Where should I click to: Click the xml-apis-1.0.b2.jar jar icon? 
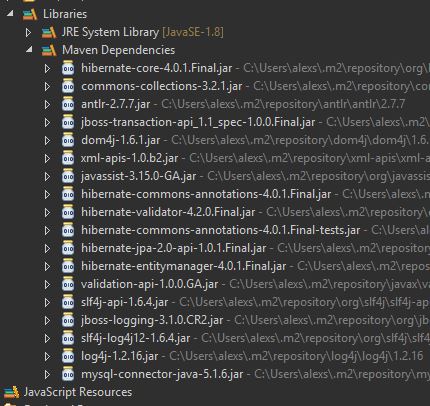click(x=68, y=158)
